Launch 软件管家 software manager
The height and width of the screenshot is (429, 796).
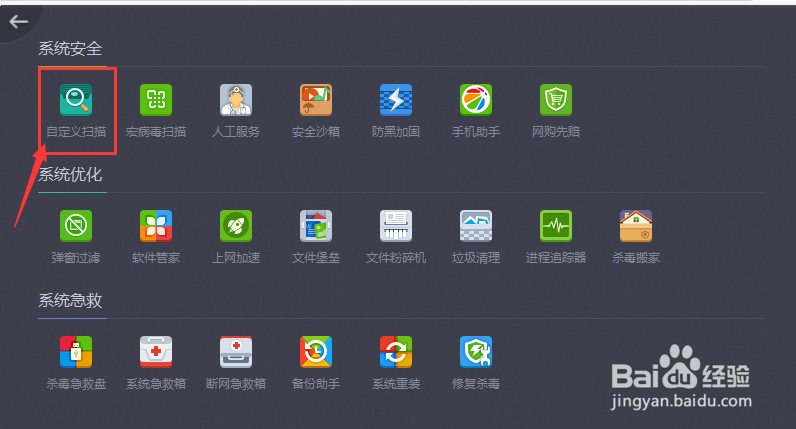[156, 226]
